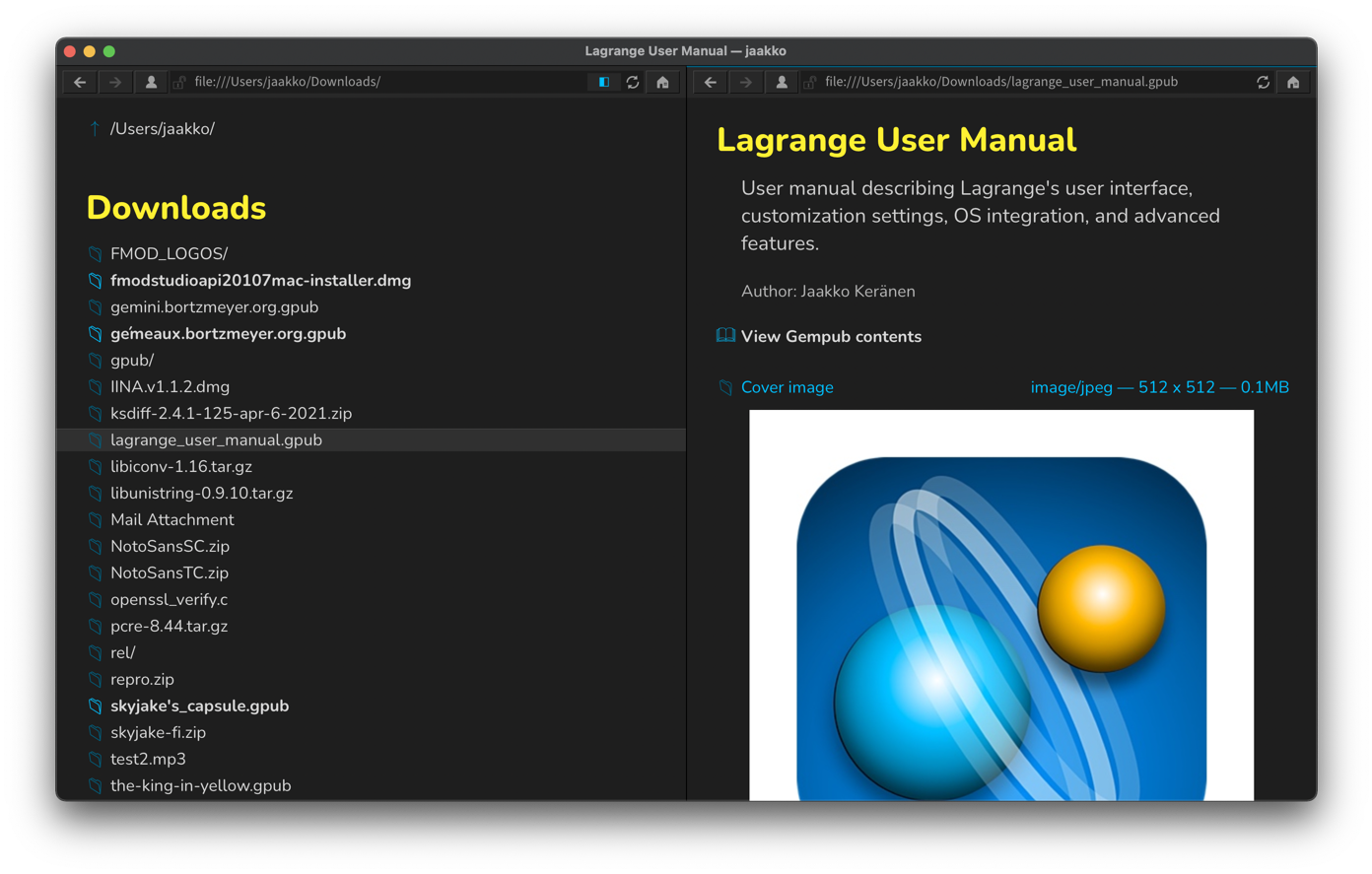Select lagrange_user_manual.gpub in file list
This screenshot has height=874, width=1372.
click(x=372, y=440)
